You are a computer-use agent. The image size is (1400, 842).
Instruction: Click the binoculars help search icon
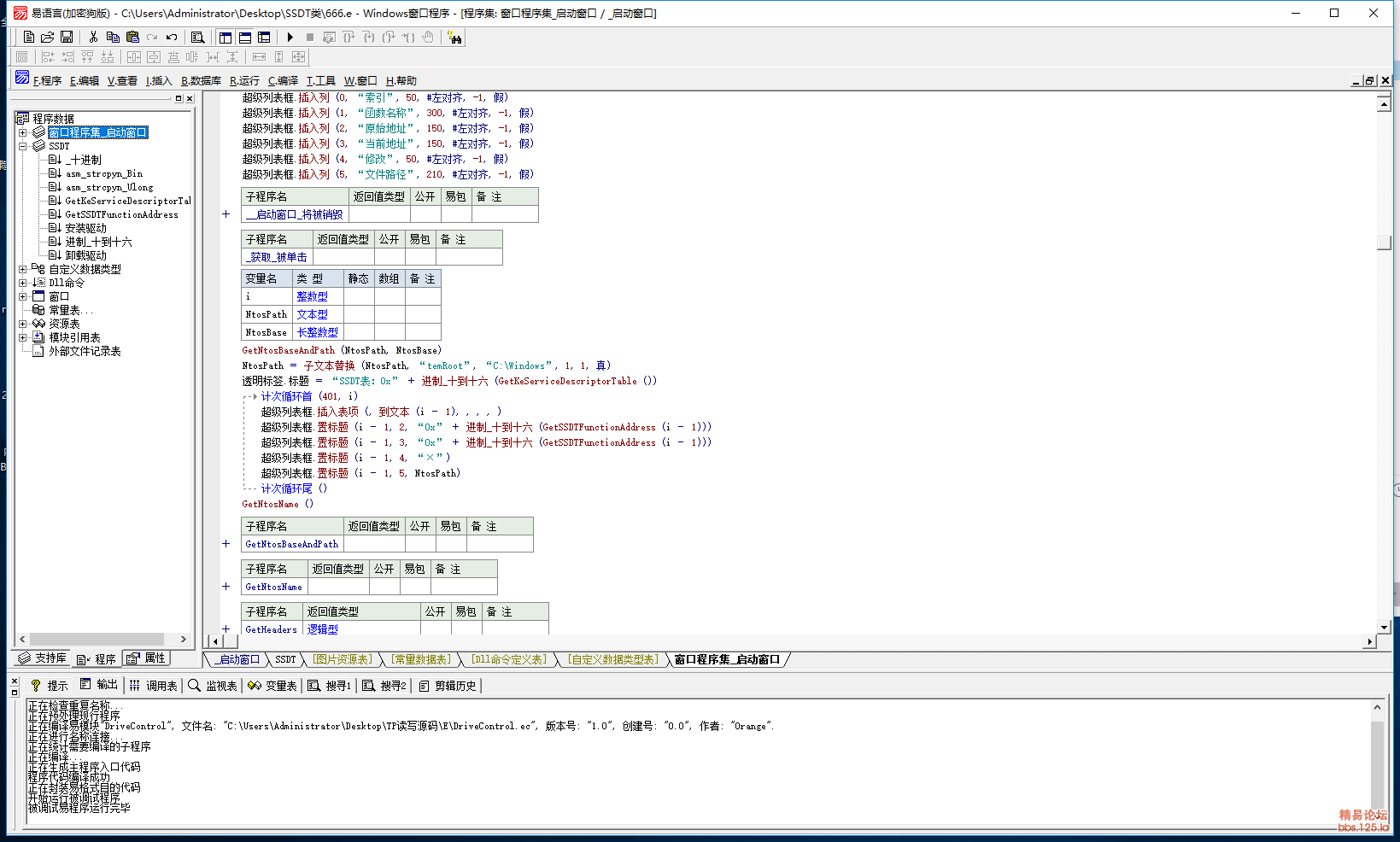pos(454,38)
